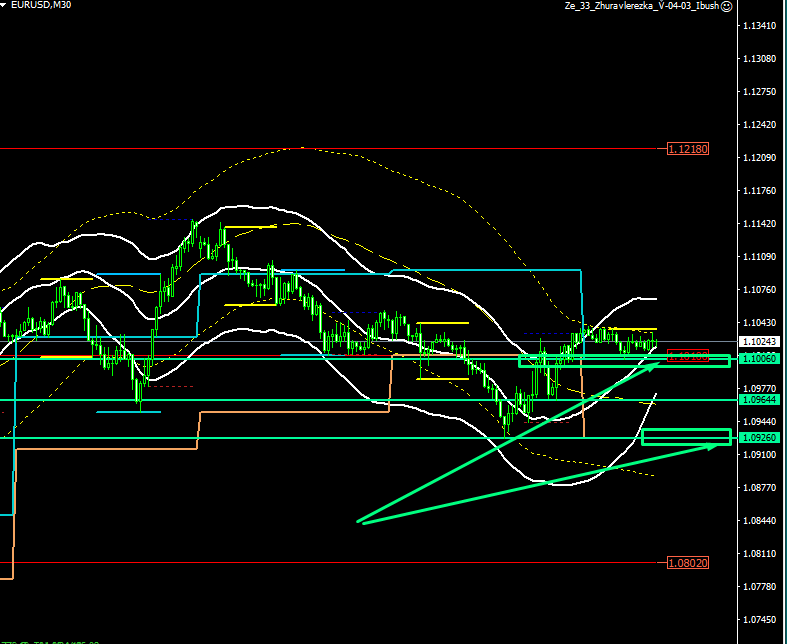
Task: Select the red 1.08020 price label
Action: click(x=687, y=563)
